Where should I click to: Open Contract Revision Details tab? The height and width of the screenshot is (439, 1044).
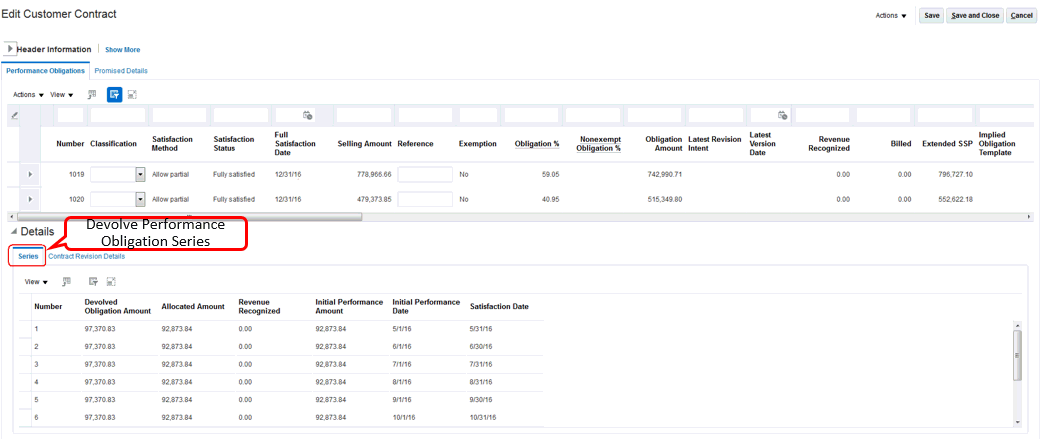pyautogui.click(x=87, y=256)
